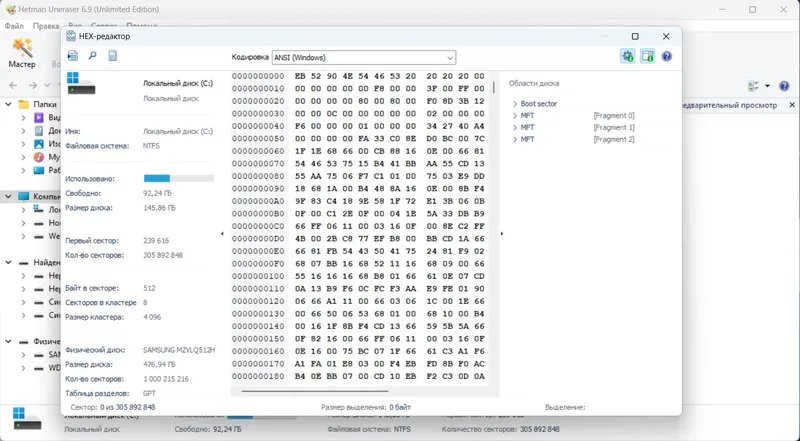800x441 pixels.
Task: Click hex byte EB at offset 0000000000
Action: pyautogui.click(x=299, y=76)
